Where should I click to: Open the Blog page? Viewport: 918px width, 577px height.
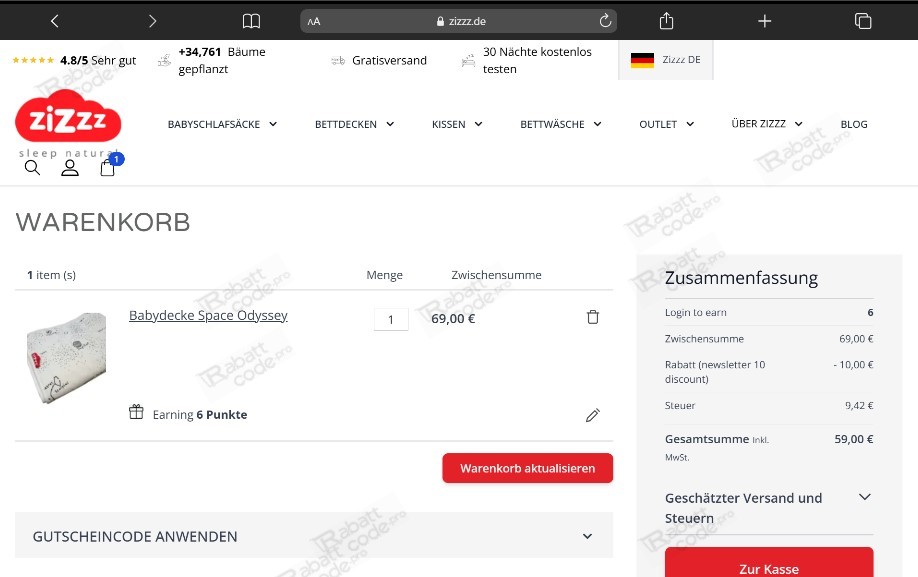(854, 124)
